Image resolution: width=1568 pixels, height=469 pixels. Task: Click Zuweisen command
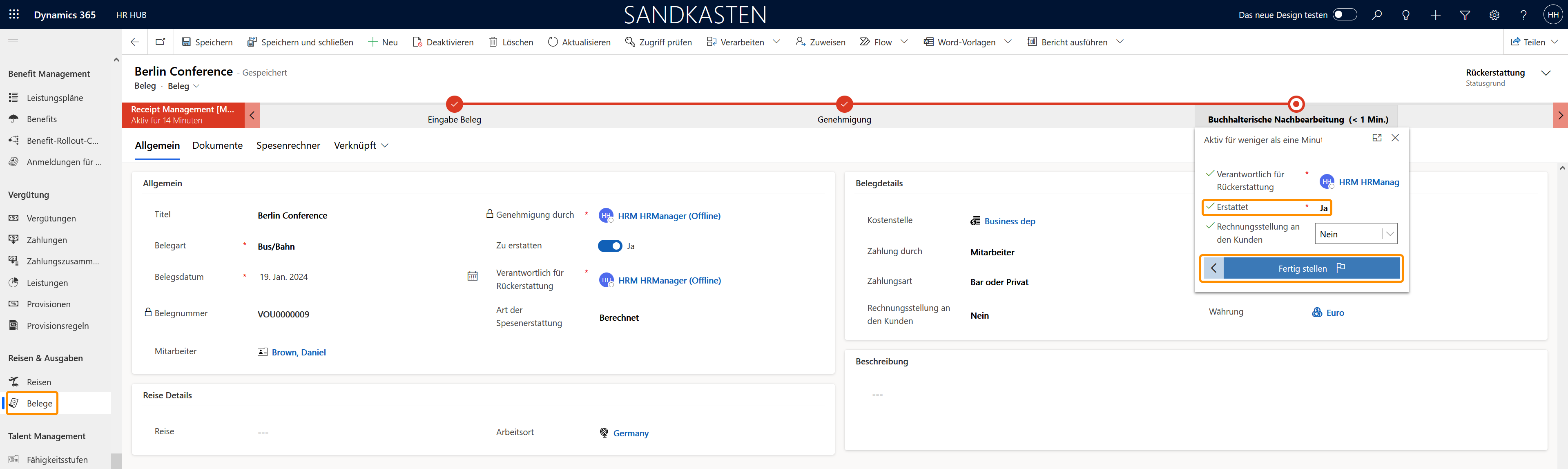pyautogui.click(x=821, y=42)
